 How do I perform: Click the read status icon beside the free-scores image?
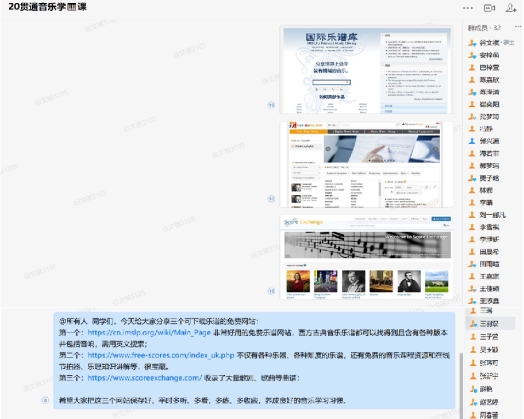point(271,199)
